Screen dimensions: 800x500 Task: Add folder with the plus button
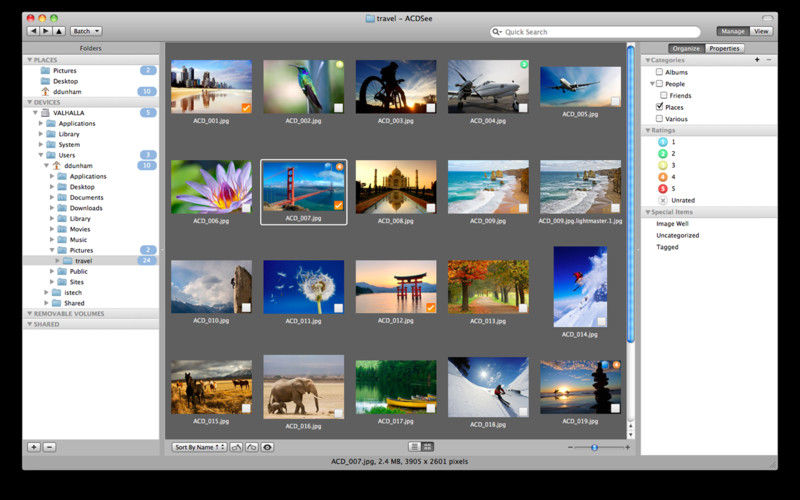pos(34,447)
